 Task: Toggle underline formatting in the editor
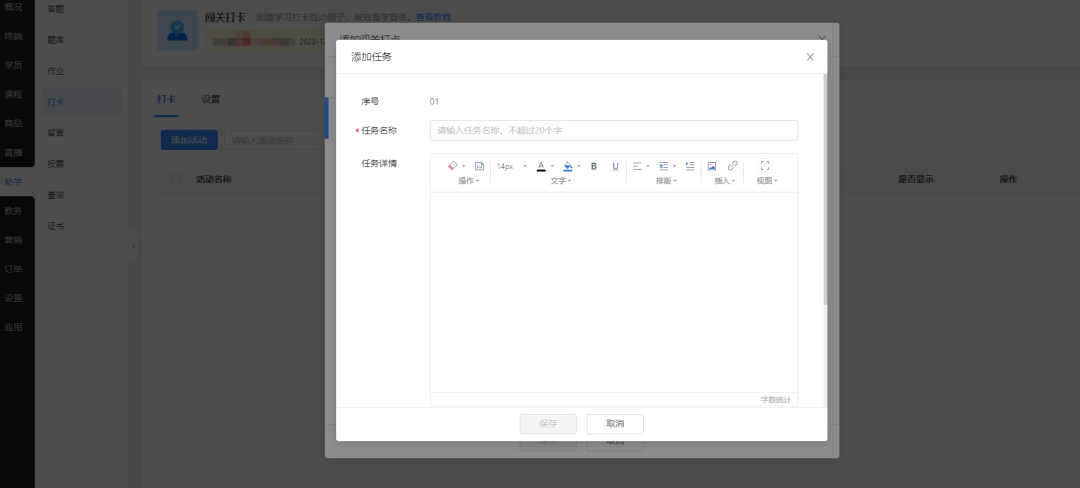[615, 166]
